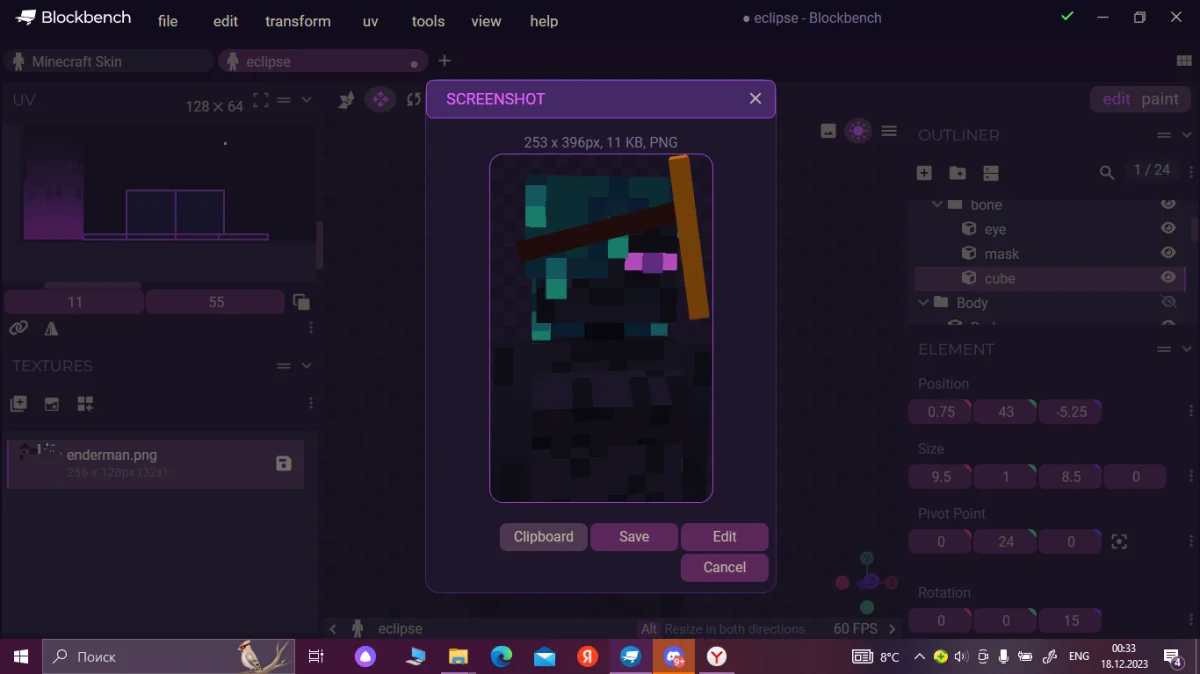1200x674 pixels.
Task: Click the copy icon beside UV value 55
Action: click(x=301, y=301)
